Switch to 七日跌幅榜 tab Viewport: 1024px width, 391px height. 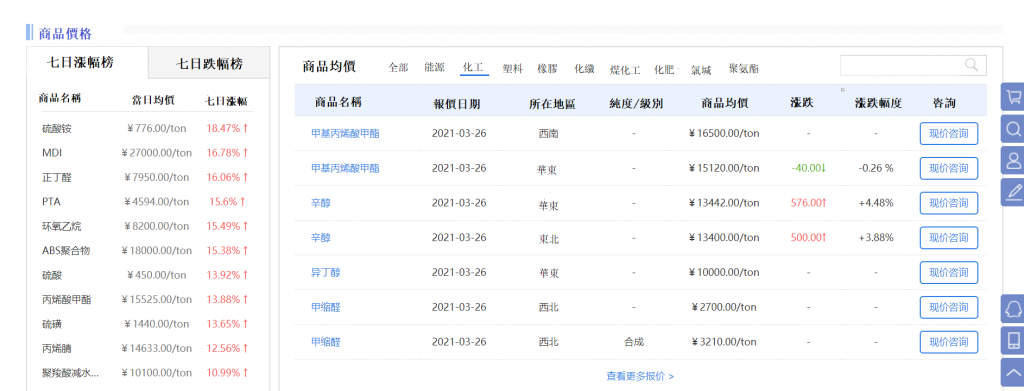209,63
